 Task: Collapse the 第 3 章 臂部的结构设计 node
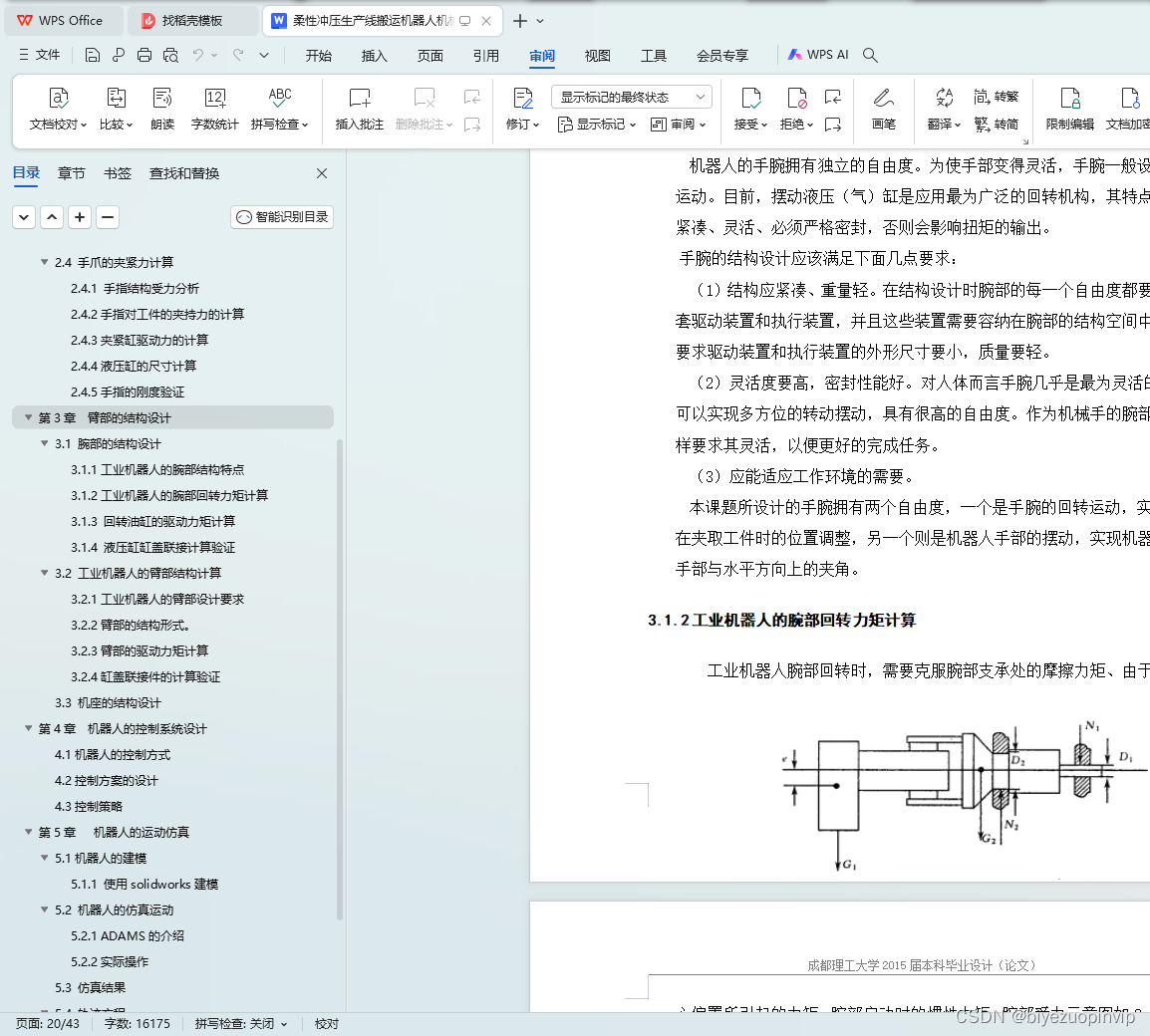[29, 418]
